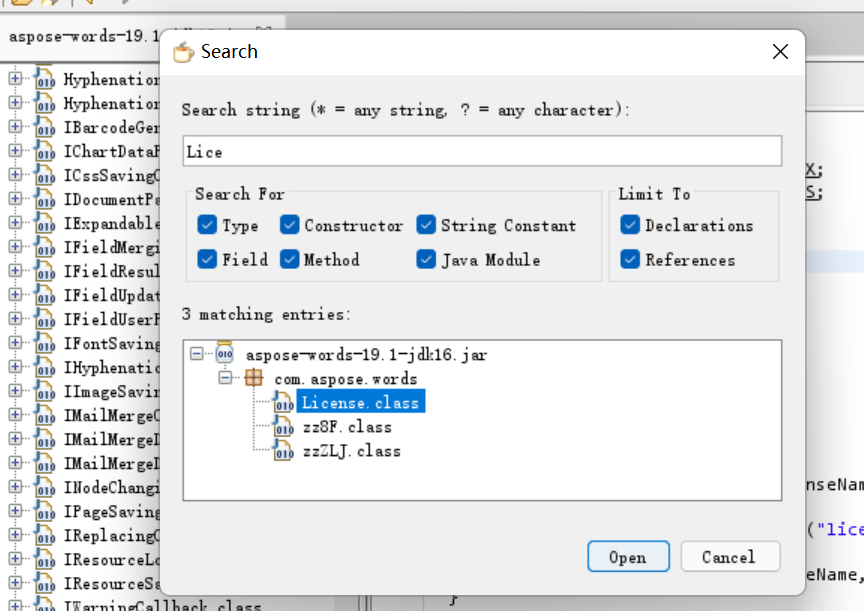Click the IResourceLo class file icon

coord(45,559)
